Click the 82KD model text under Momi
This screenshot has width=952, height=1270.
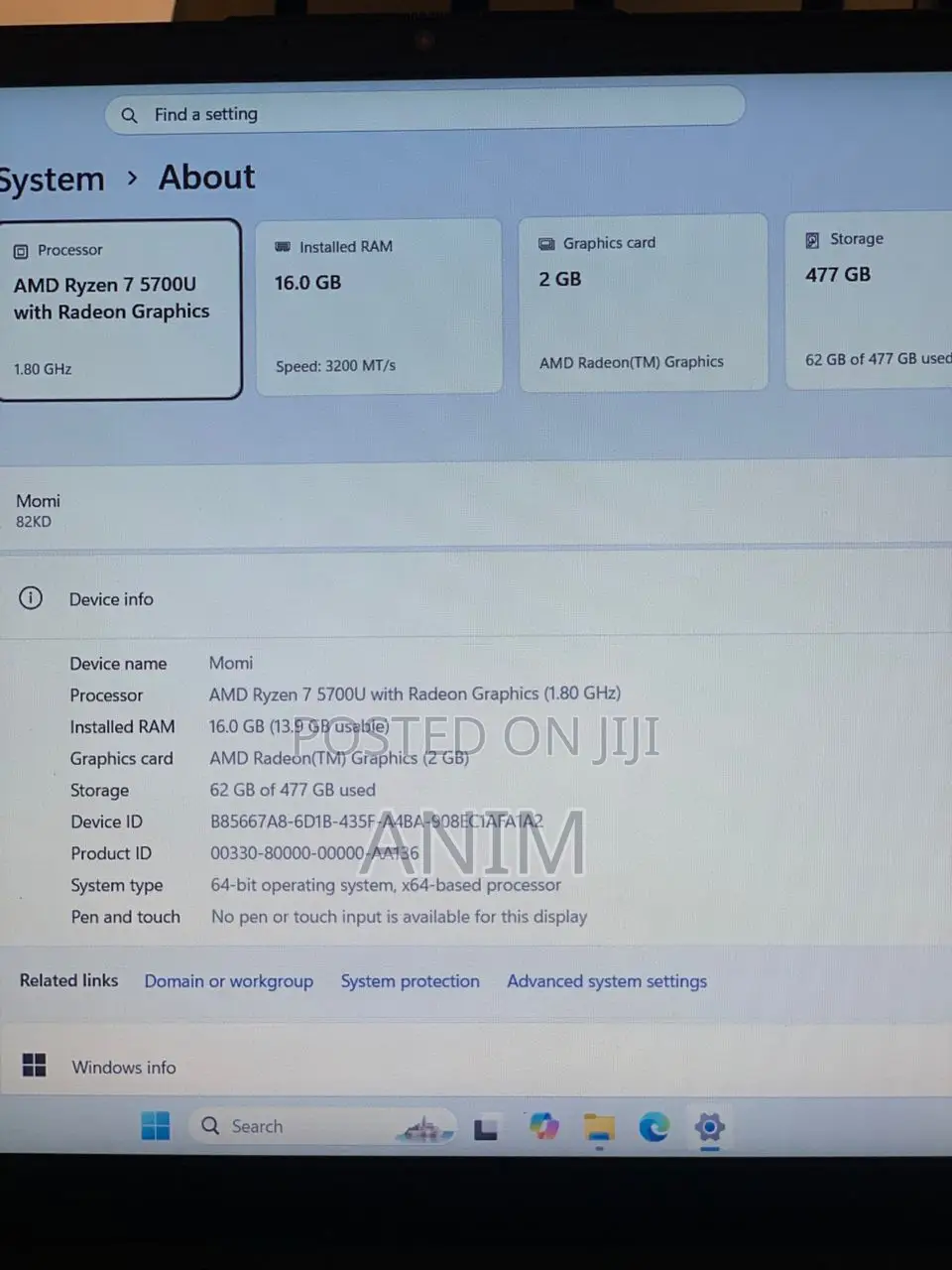[x=34, y=522]
